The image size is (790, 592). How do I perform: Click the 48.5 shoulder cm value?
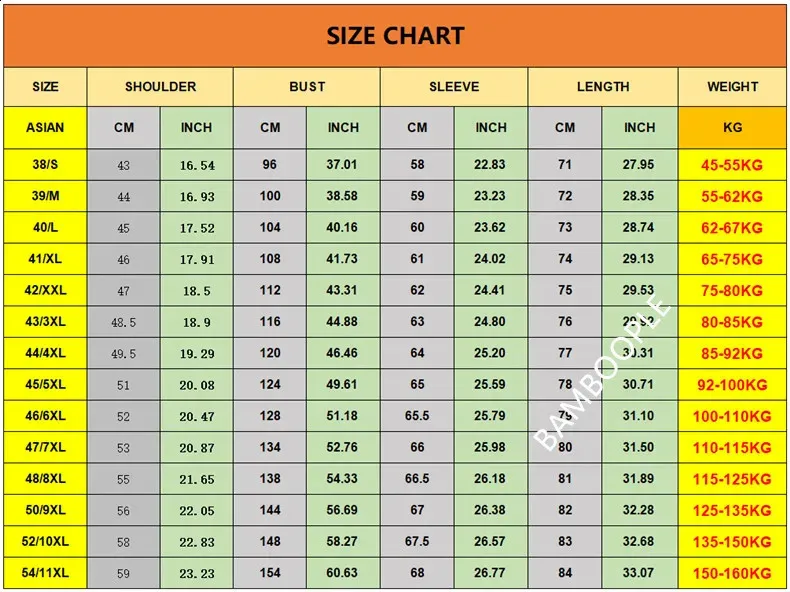pos(124,322)
